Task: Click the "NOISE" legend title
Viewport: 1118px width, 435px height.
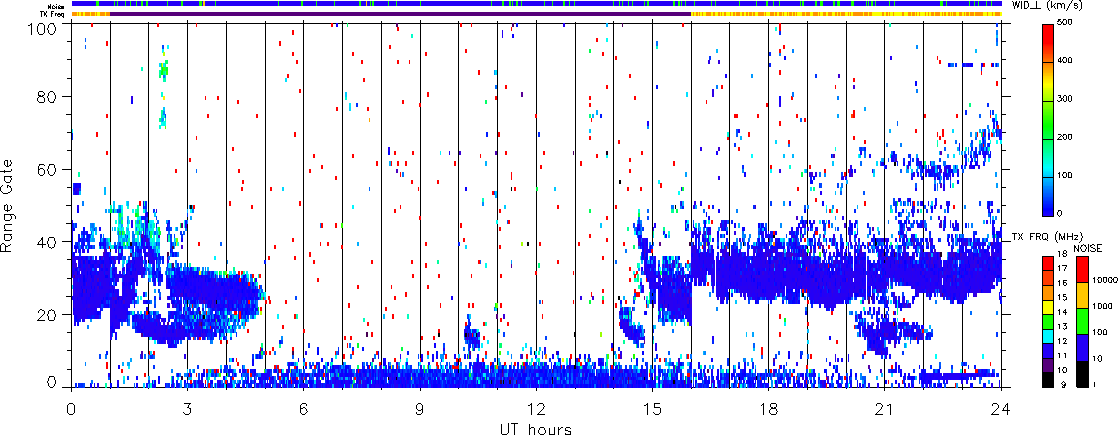Action: [x=1089, y=247]
